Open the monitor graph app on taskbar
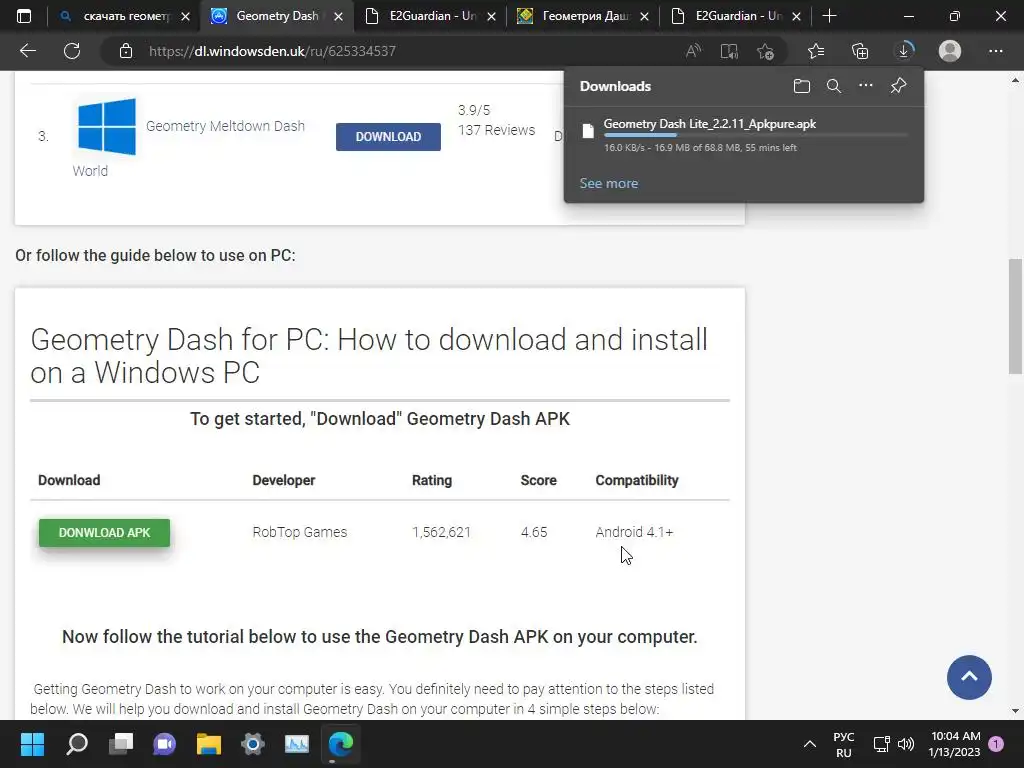 (x=297, y=744)
